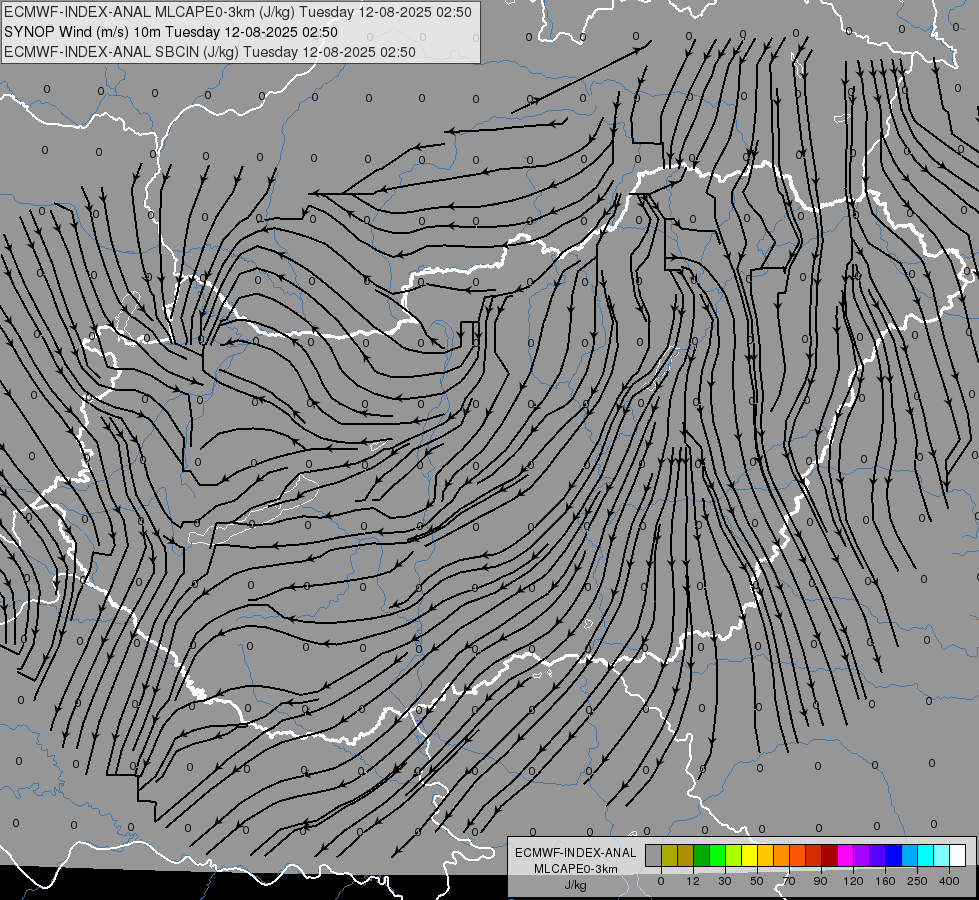Click the bright green legend swatch
The height and width of the screenshot is (900, 979).
[x=718, y=855]
